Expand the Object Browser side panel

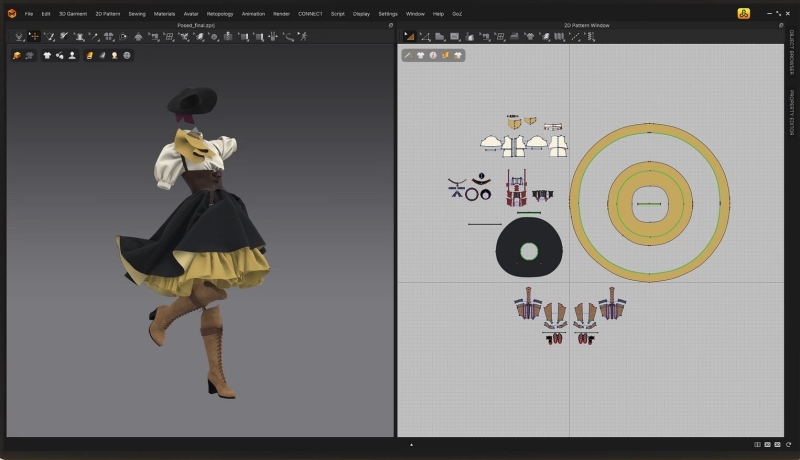pos(791,53)
